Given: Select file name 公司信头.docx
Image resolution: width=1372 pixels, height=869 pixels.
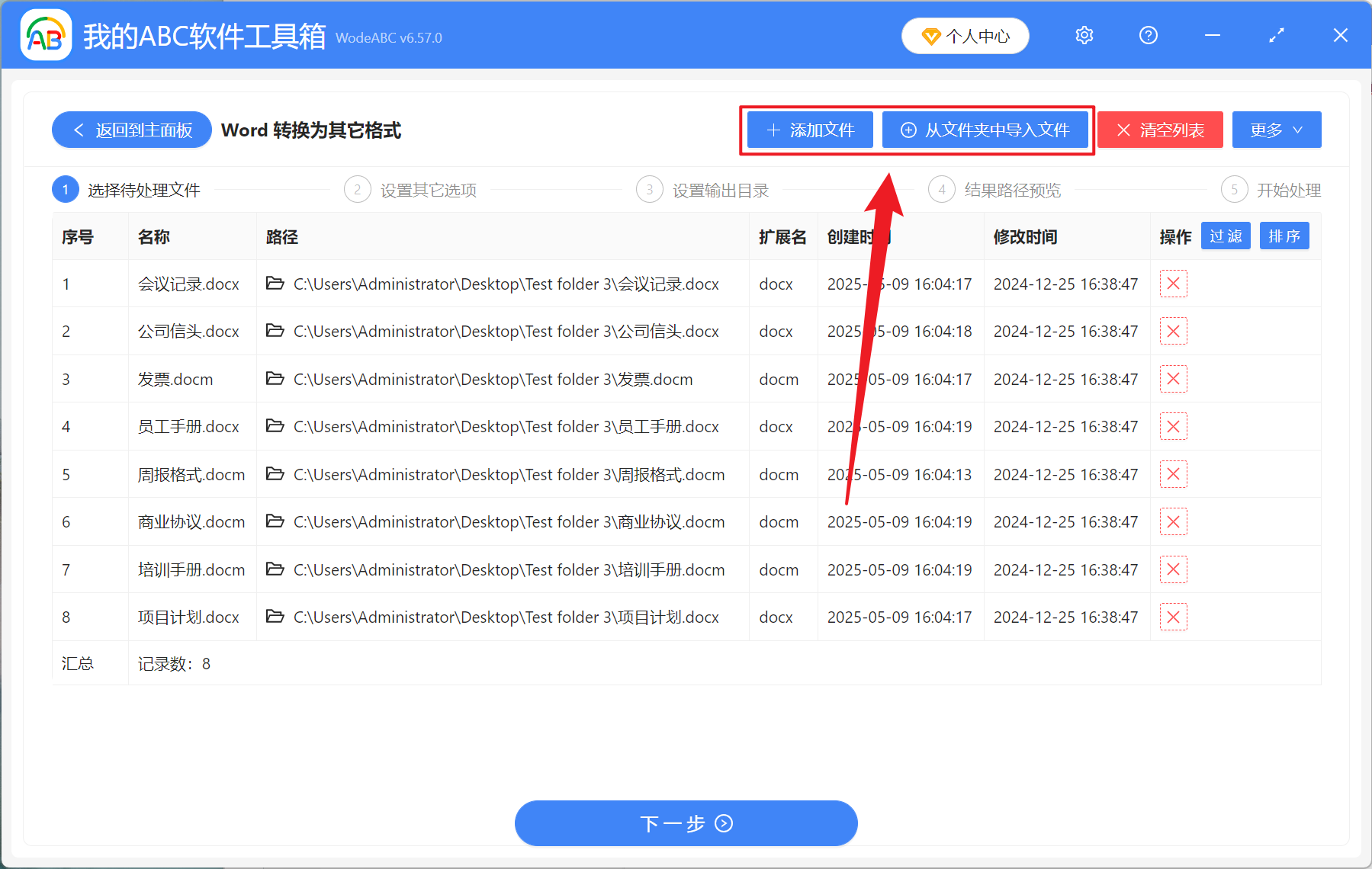Looking at the screenshot, I should [x=188, y=332].
